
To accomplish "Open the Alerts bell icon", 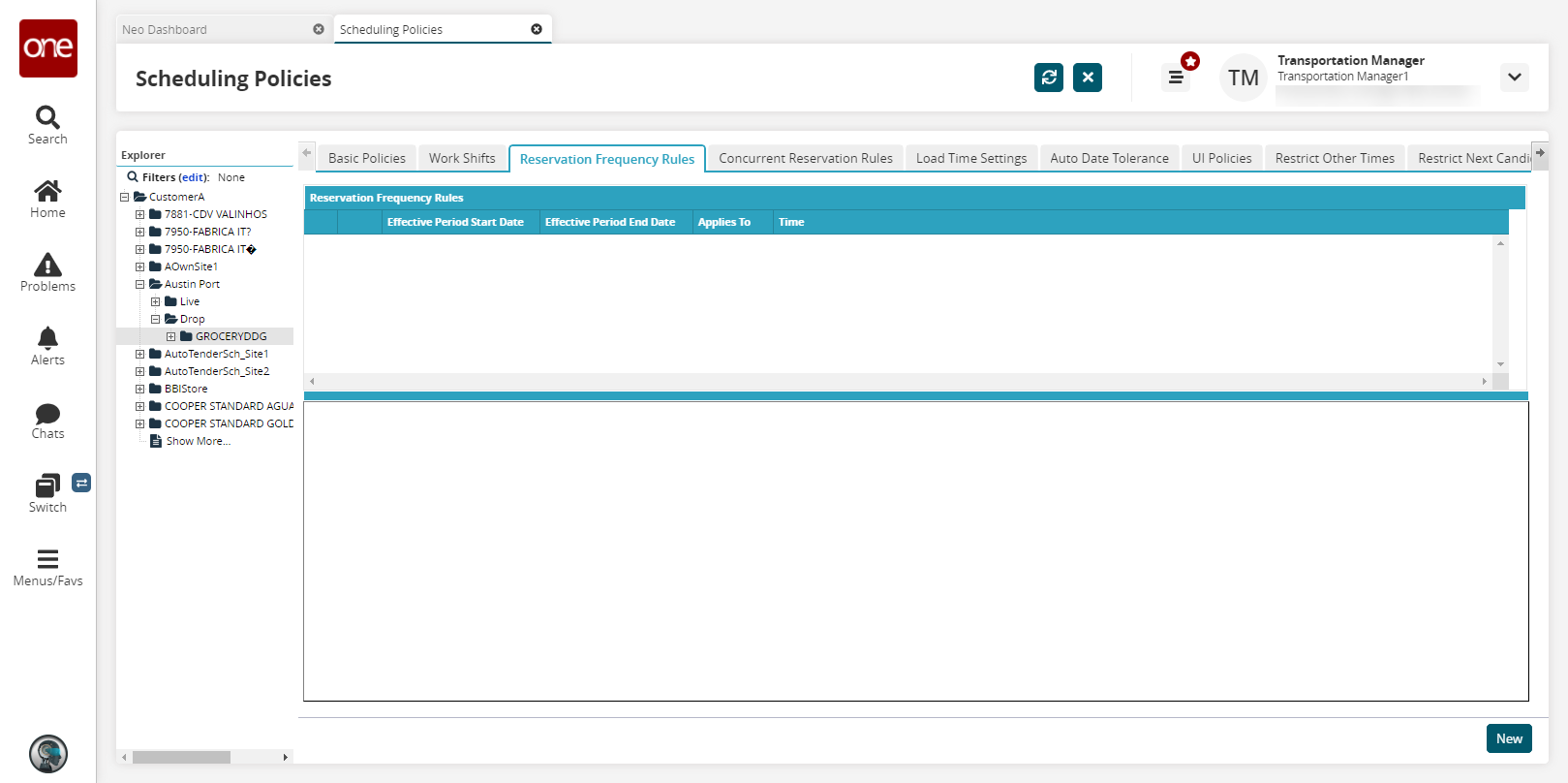I will [47, 338].
